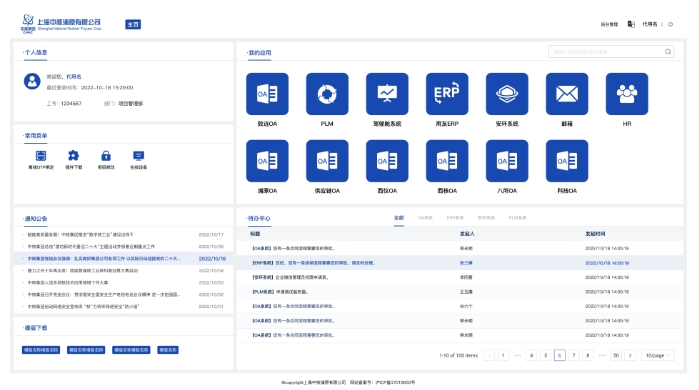This screenshot has height=390, width=699.
Task: Switch to the OA系统 tab
Action: (425, 218)
